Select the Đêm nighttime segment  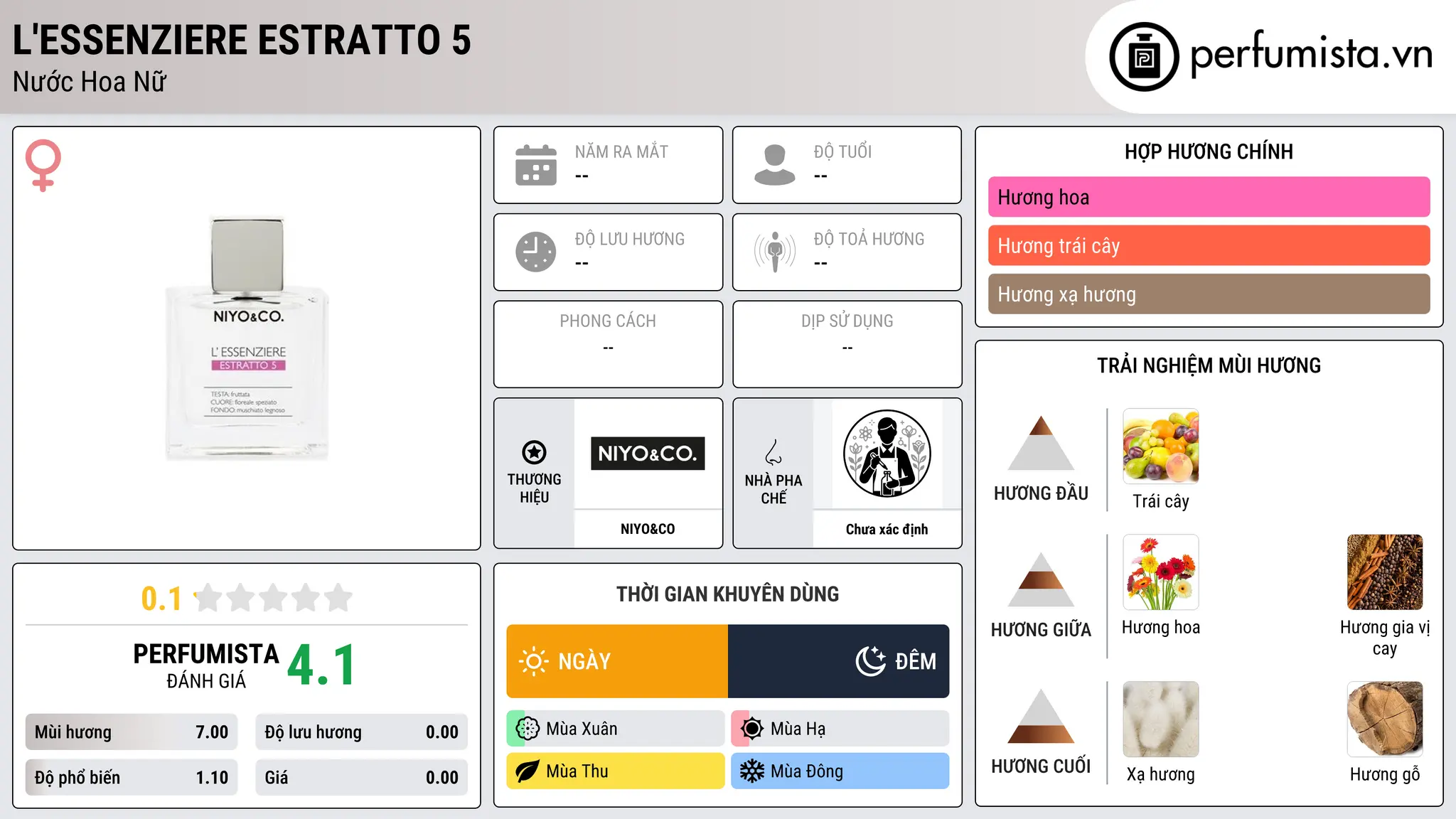click(x=839, y=661)
